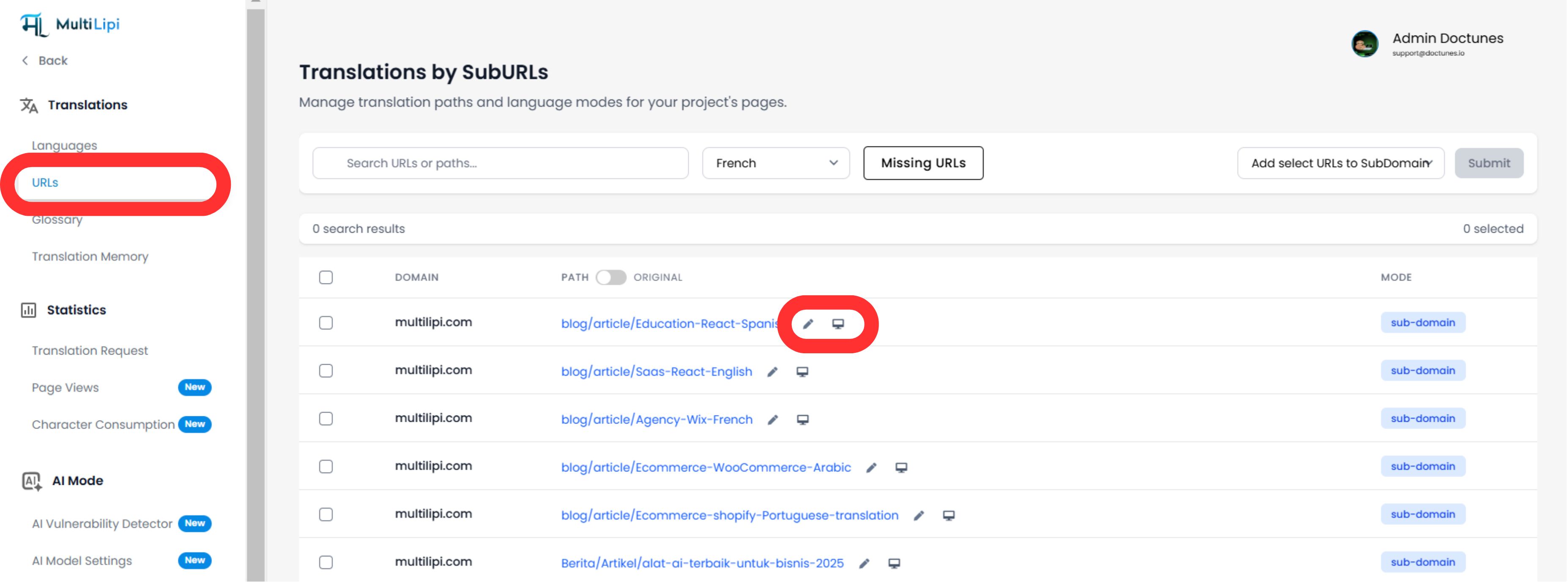Screen dimensions: 1568x583
Task: Edit the Berita/Artikel path using its pencil icon
Action: [x=864, y=563]
